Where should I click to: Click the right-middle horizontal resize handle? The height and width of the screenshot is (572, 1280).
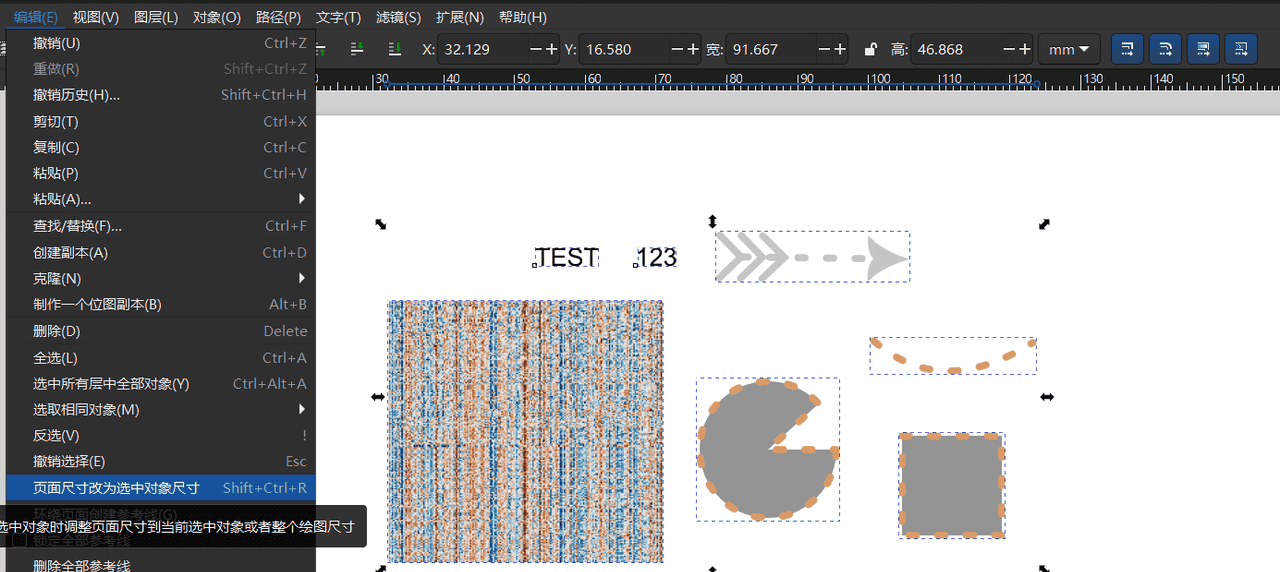tap(1047, 397)
